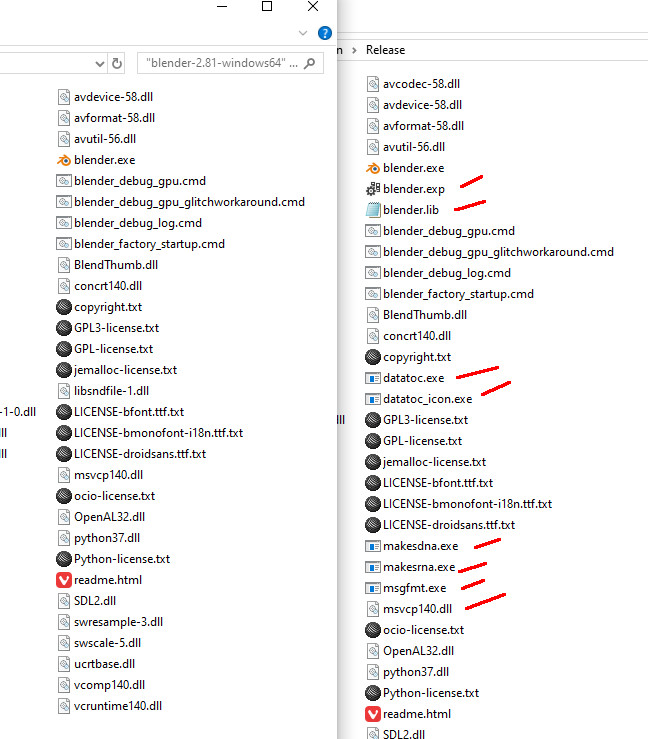This screenshot has height=739, width=648.
Task: Click the blender-2.81-windows64 search field
Action: pos(222,63)
